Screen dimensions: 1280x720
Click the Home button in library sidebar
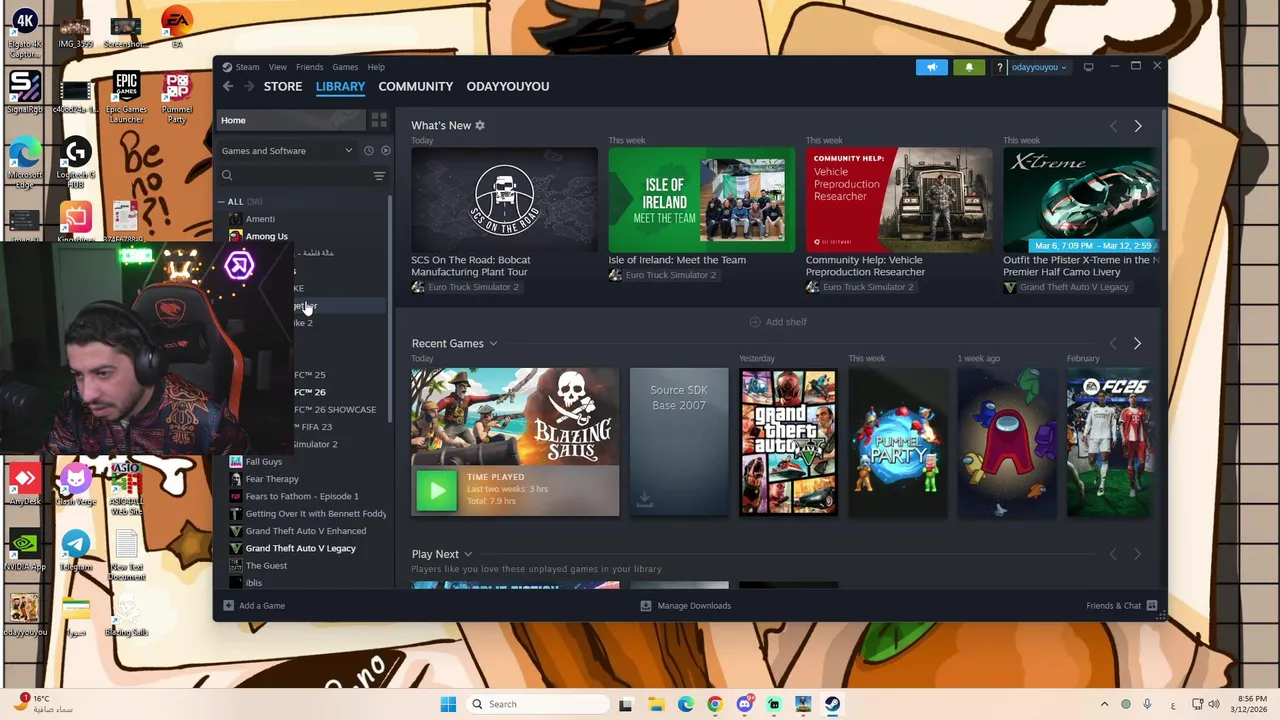click(292, 120)
